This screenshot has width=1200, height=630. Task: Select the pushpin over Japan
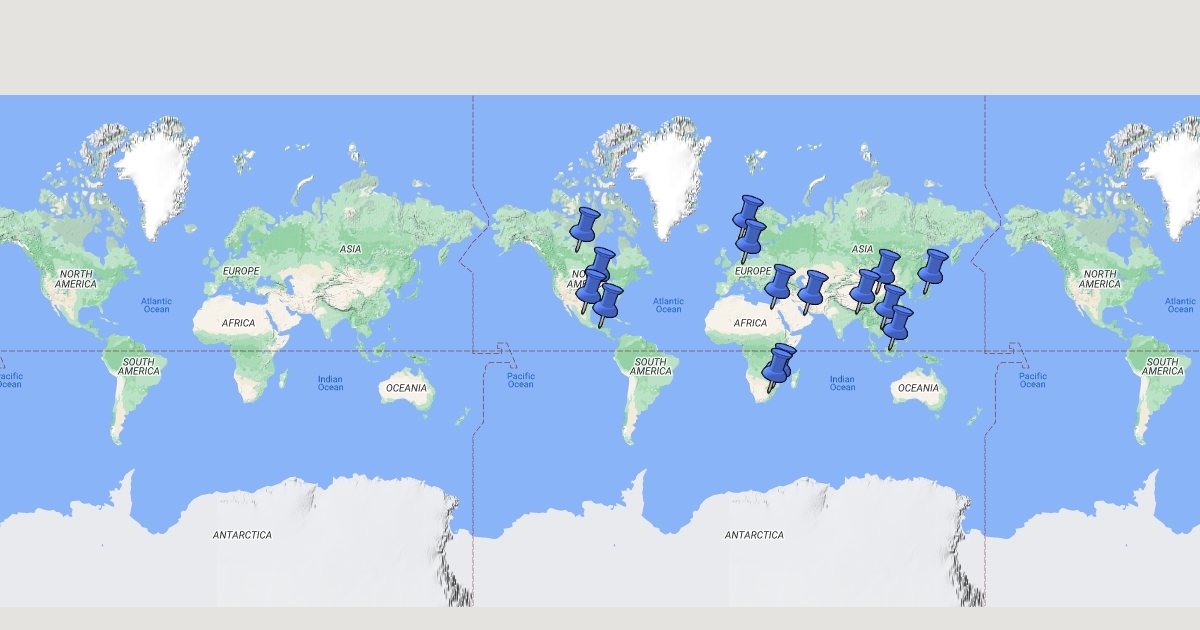(x=932, y=271)
